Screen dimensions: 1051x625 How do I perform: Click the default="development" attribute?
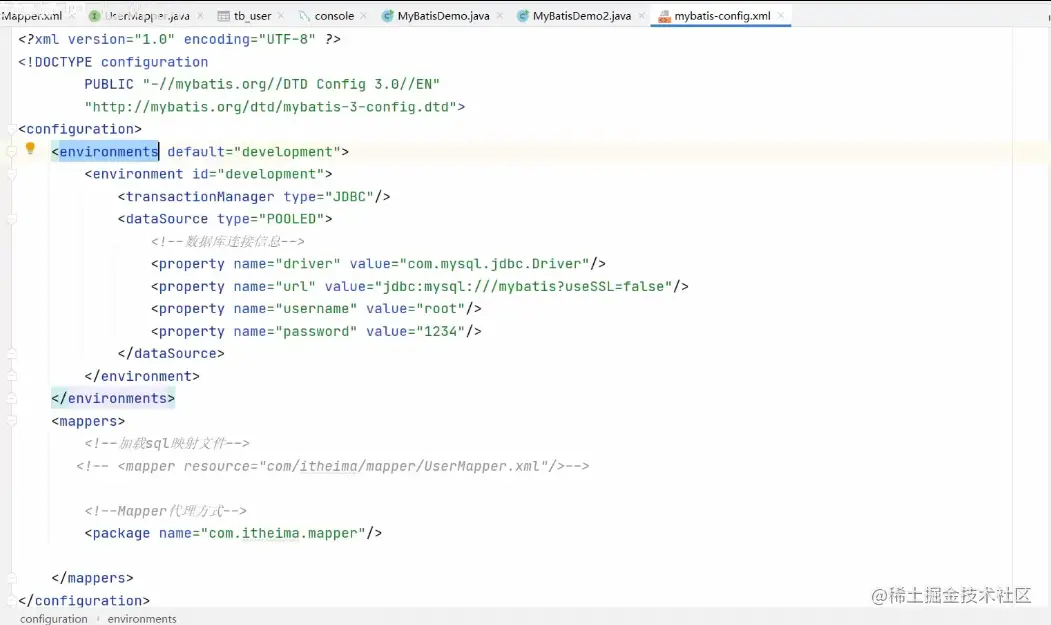point(254,152)
